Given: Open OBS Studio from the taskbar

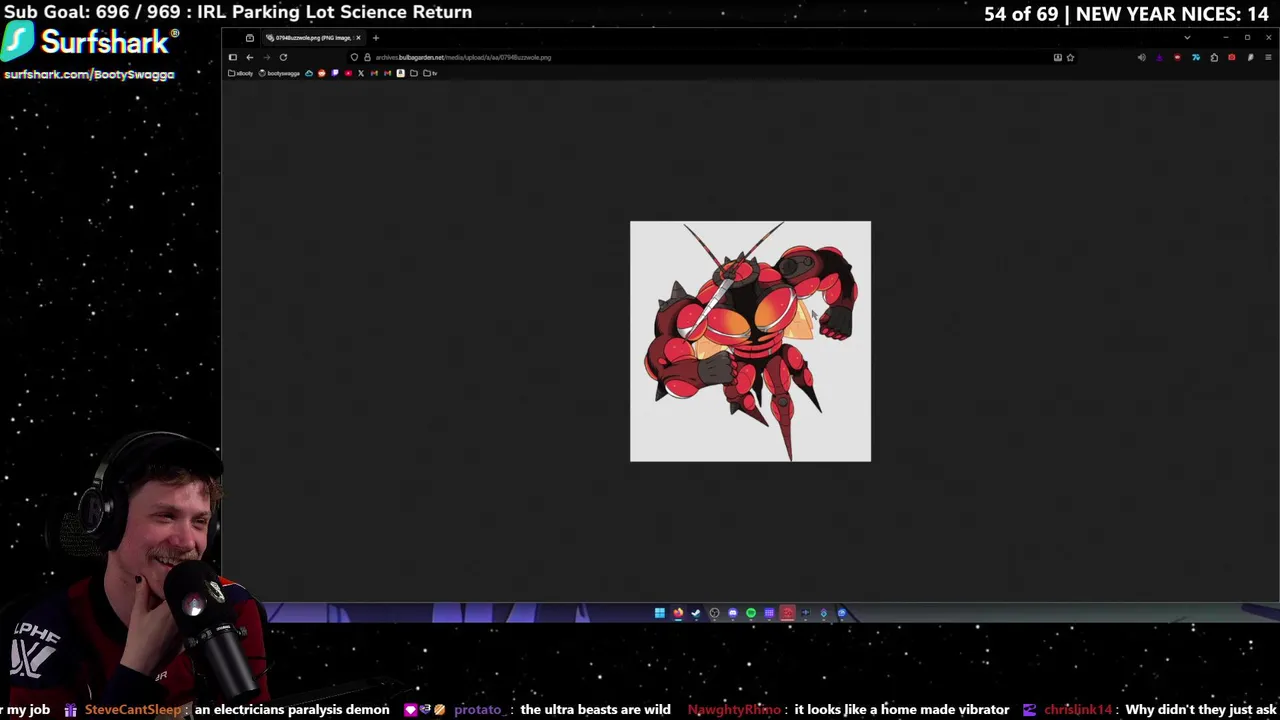Looking at the screenshot, I should click(714, 613).
